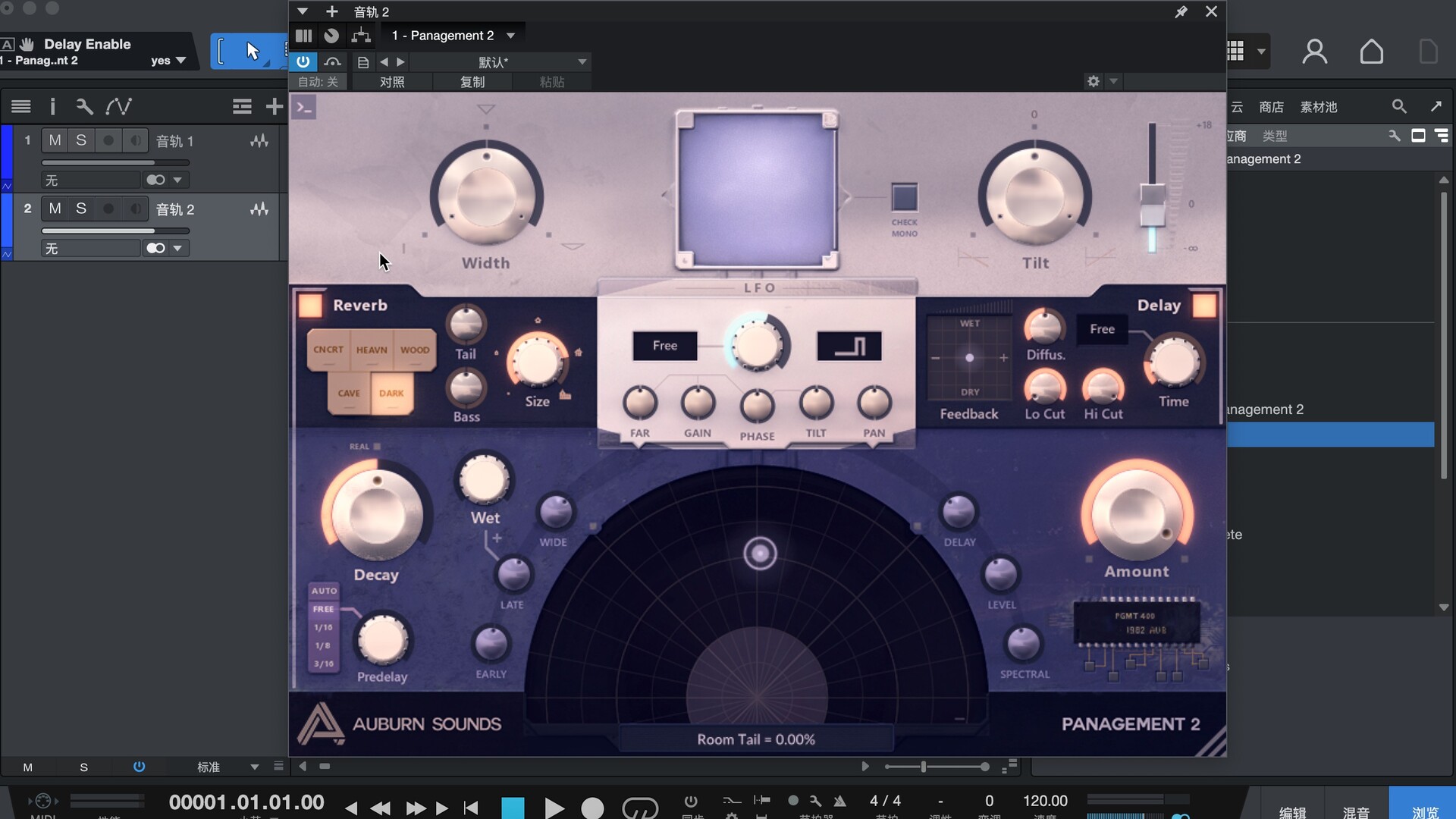
Task: Click the 复制 copy button
Action: tap(472, 82)
